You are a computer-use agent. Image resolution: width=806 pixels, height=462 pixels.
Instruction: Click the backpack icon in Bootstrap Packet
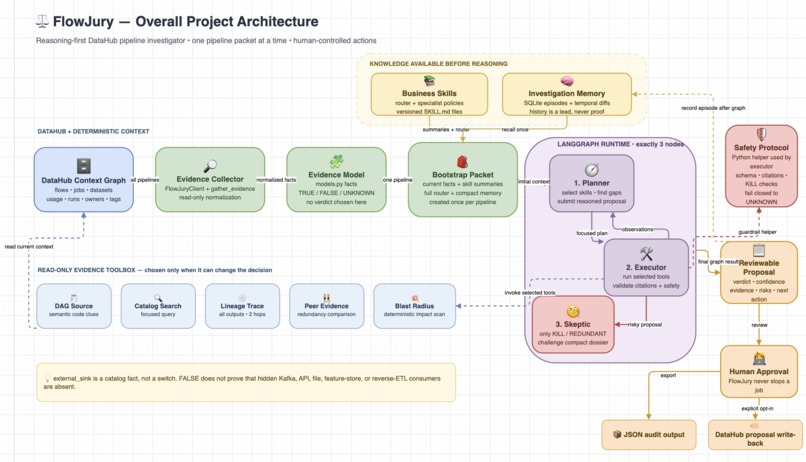[x=463, y=162]
